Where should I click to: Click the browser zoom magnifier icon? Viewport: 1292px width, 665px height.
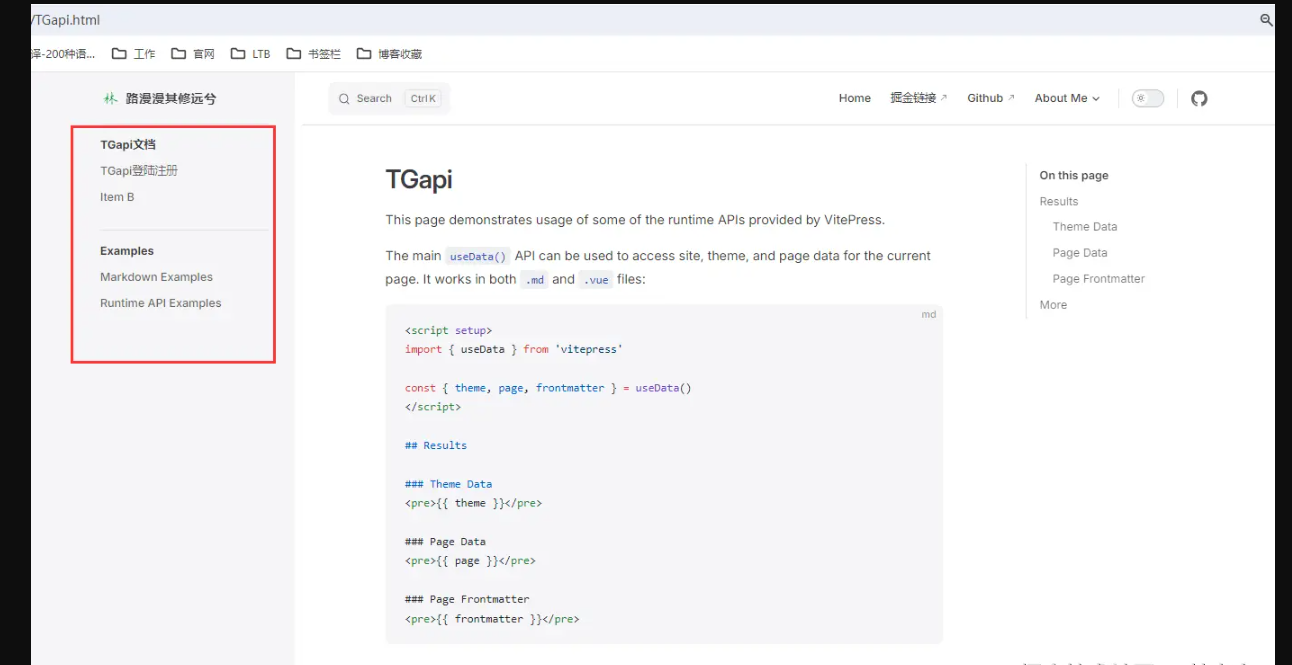(x=1265, y=20)
